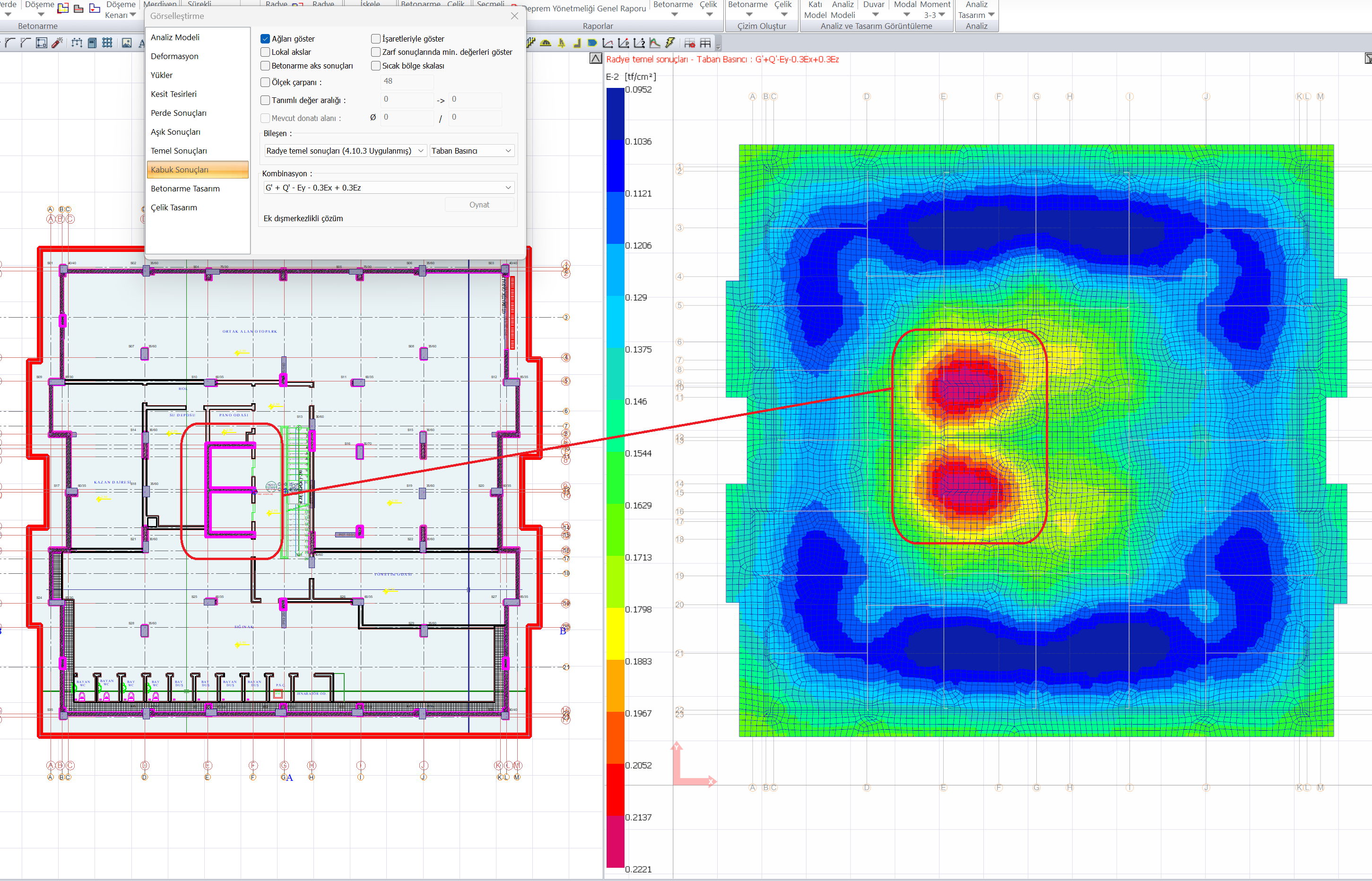Enable Tanımlı değer aralığı checkbox

click(x=265, y=100)
